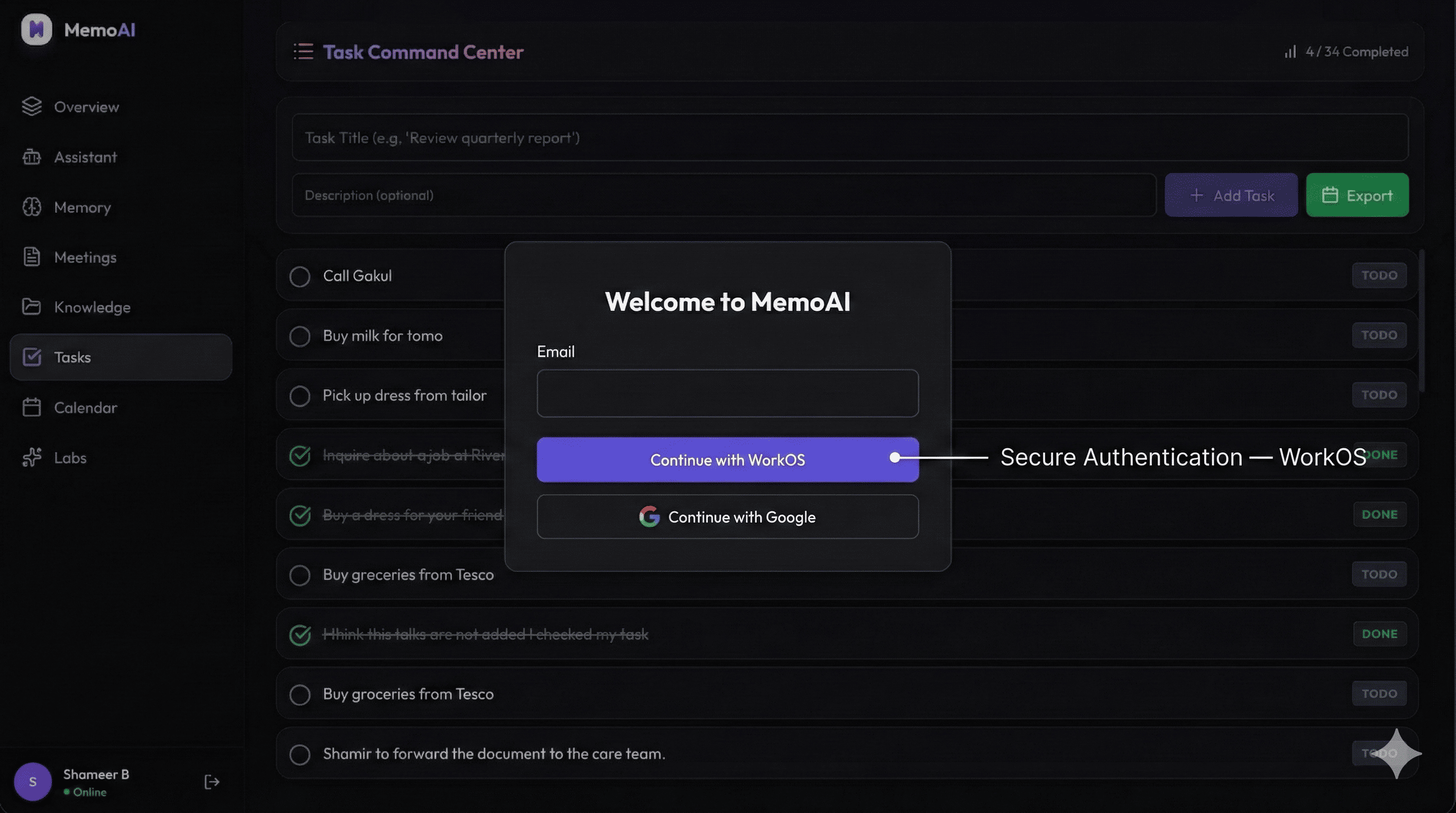This screenshot has height=813, width=1456.
Task: Mark Buy milk for tomo as done
Action: [299, 337]
